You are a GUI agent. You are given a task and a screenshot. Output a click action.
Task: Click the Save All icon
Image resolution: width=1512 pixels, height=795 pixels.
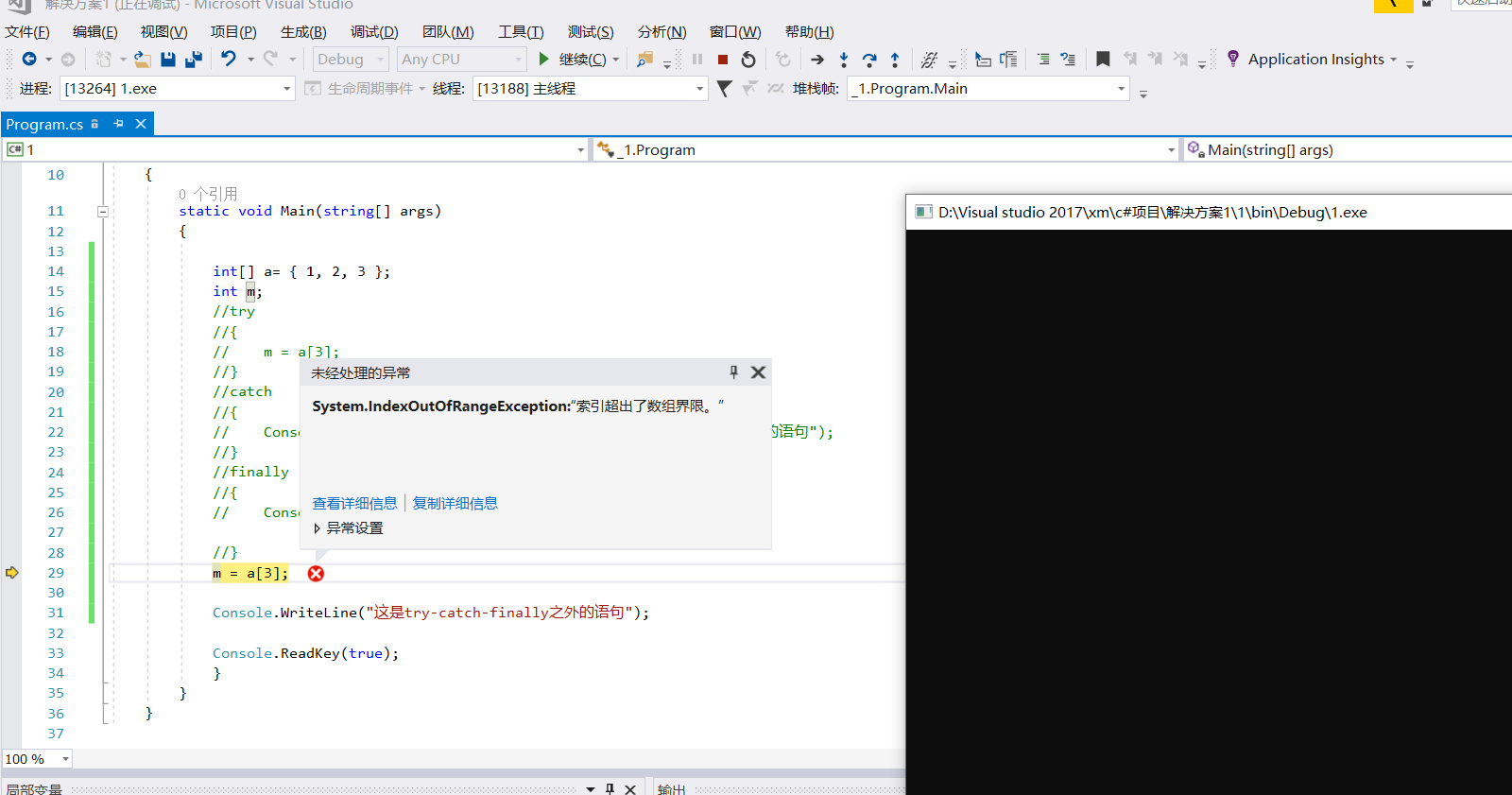click(x=194, y=60)
